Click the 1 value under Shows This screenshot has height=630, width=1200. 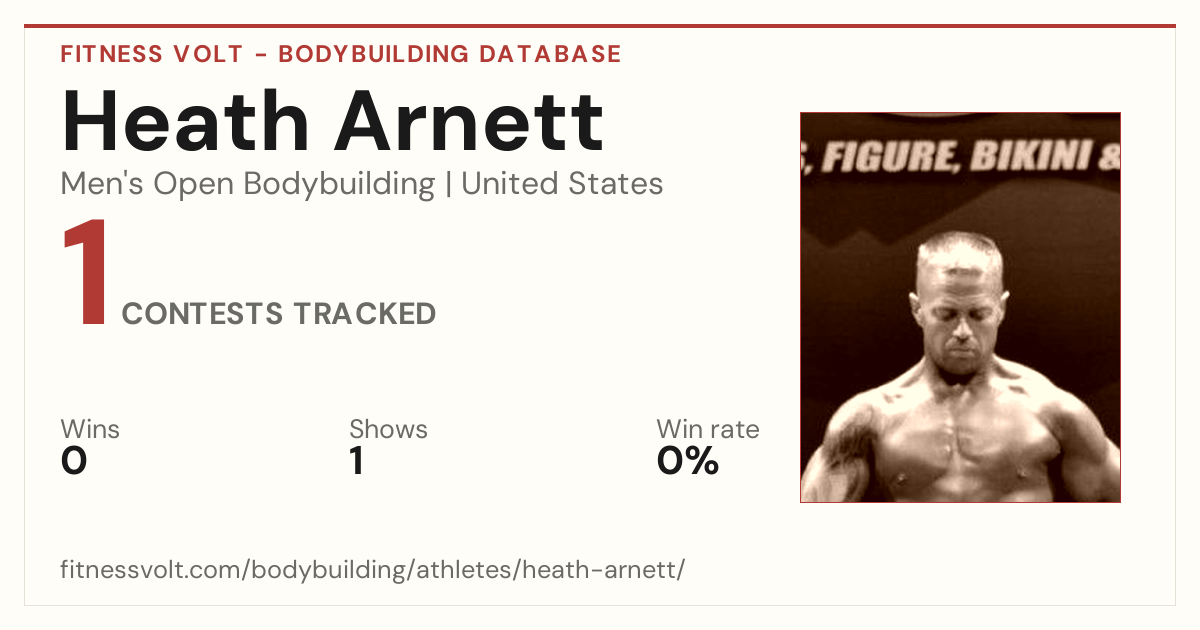(x=356, y=461)
